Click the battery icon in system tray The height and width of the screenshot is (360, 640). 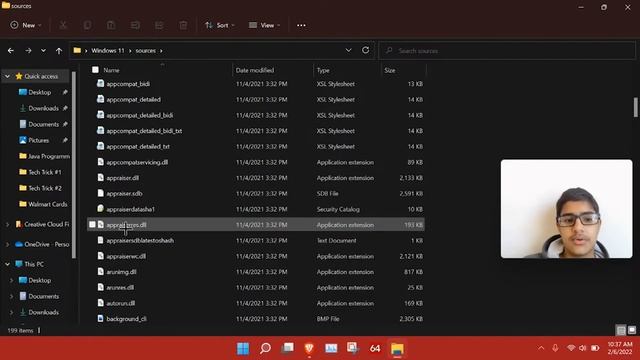(595, 348)
